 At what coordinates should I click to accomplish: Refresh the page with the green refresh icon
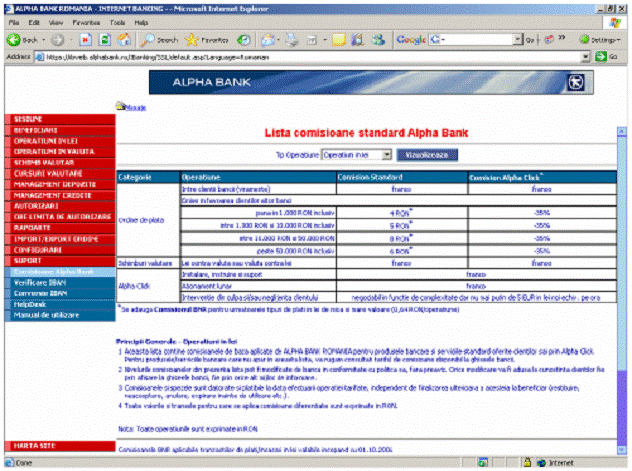click(x=105, y=39)
